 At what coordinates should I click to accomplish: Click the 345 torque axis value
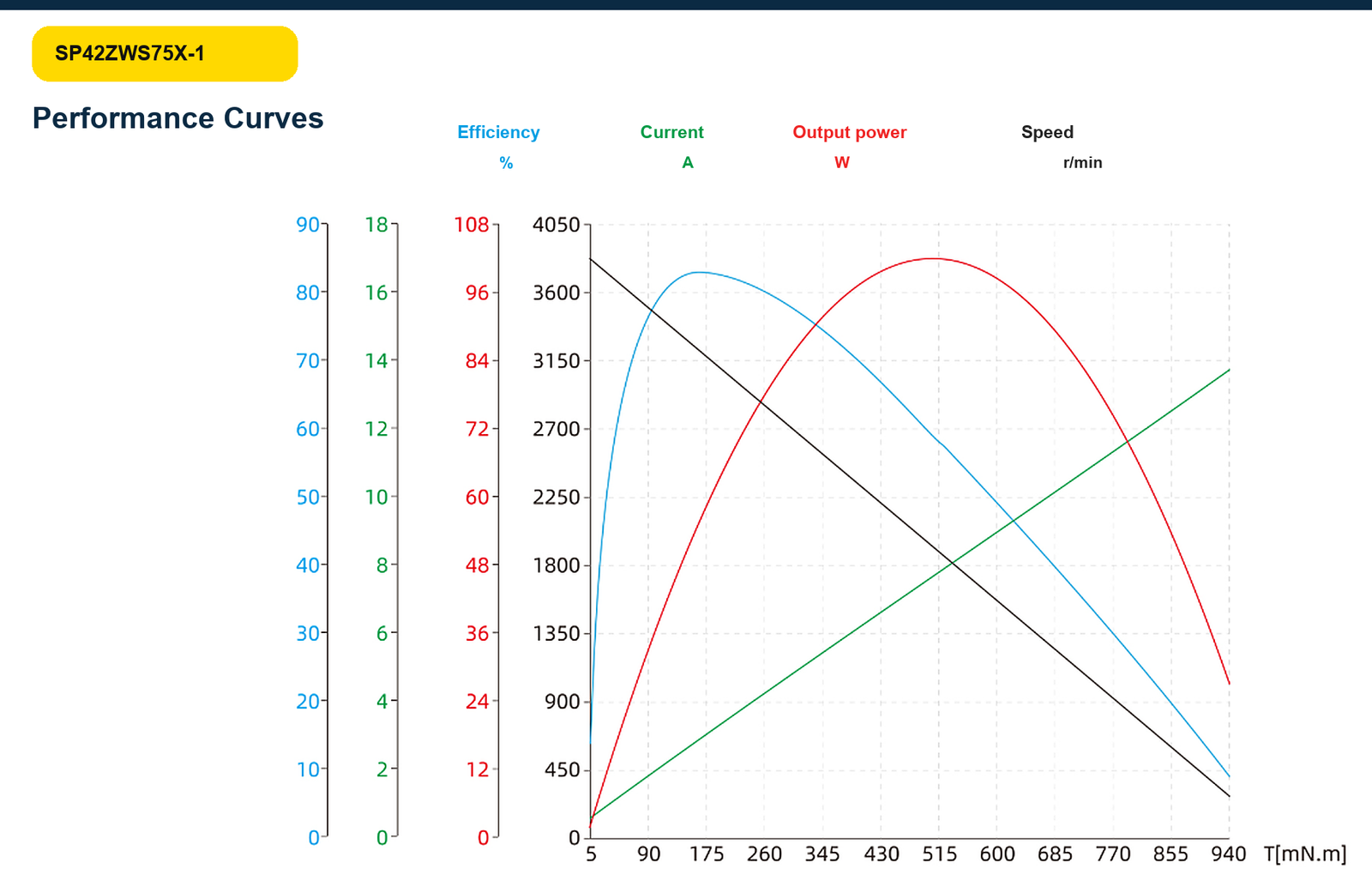[x=822, y=854]
